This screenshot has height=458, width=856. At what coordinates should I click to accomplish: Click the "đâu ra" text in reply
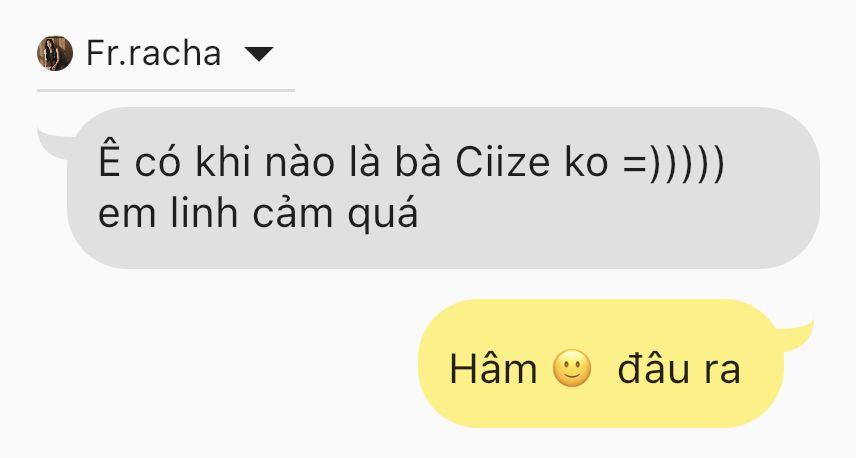click(x=679, y=370)
